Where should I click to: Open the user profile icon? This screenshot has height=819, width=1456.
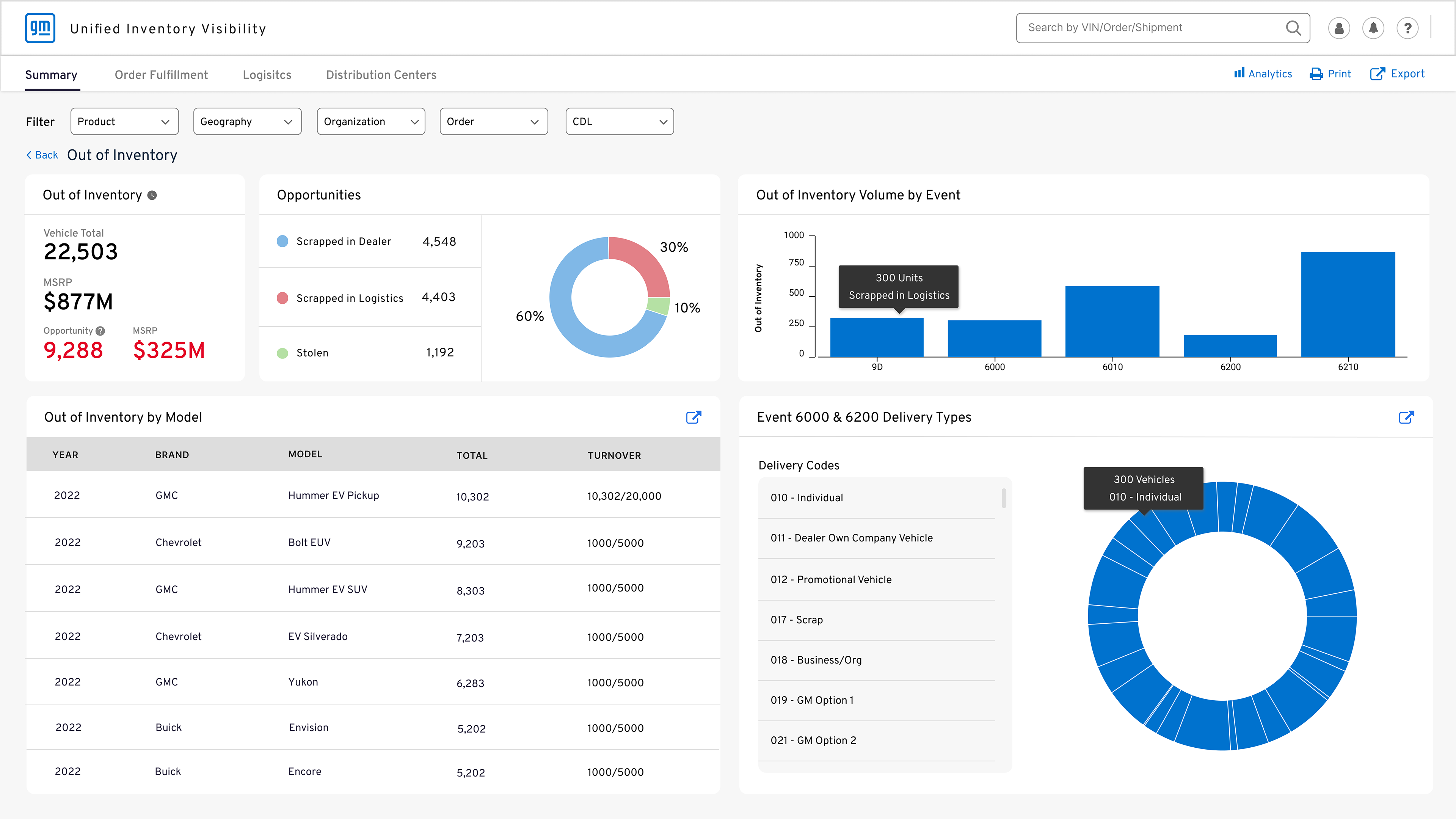pyautogui.click(x=1338, y=28)
